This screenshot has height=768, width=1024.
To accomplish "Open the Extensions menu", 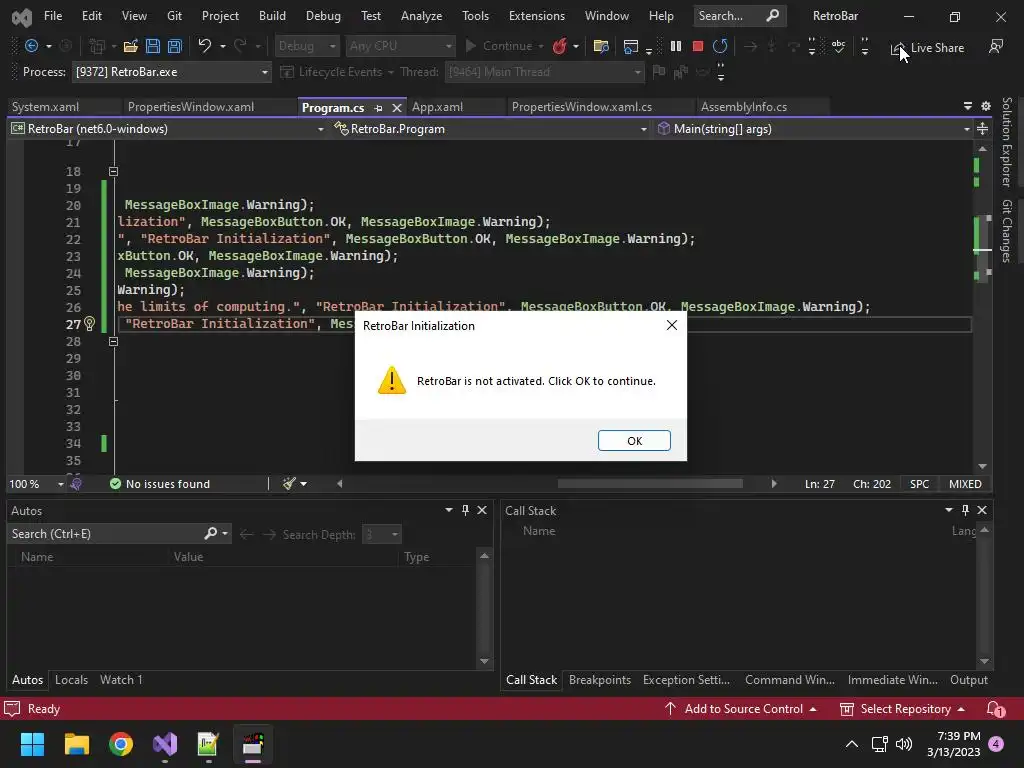I will click(x=537, y=16).
